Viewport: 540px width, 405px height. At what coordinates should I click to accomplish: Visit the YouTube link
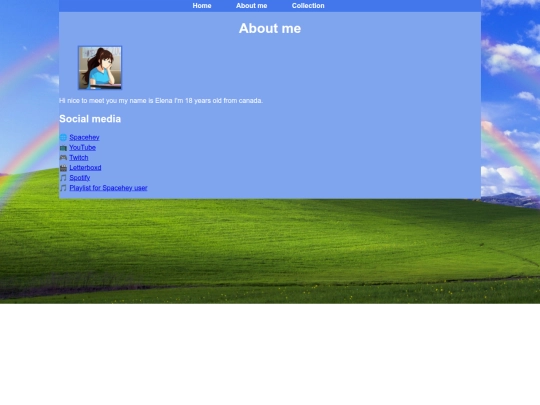[83, 147]
